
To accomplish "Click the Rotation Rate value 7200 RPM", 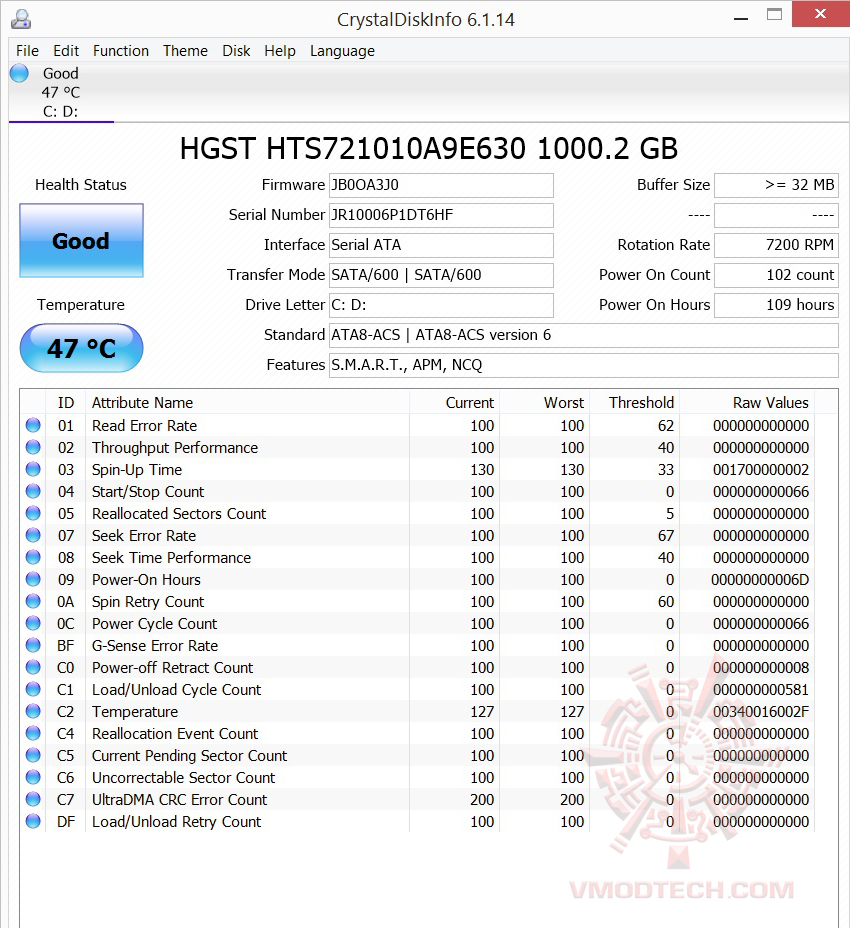I will 776,245.
